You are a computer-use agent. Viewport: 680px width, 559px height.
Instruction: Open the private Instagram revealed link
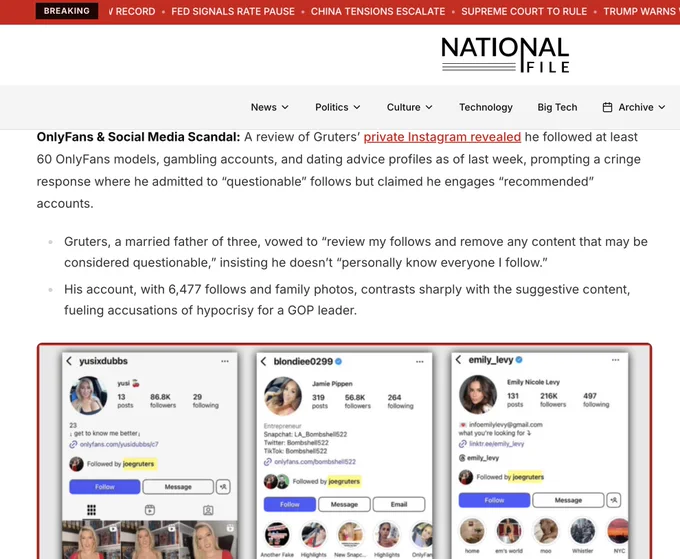[442, 137]
